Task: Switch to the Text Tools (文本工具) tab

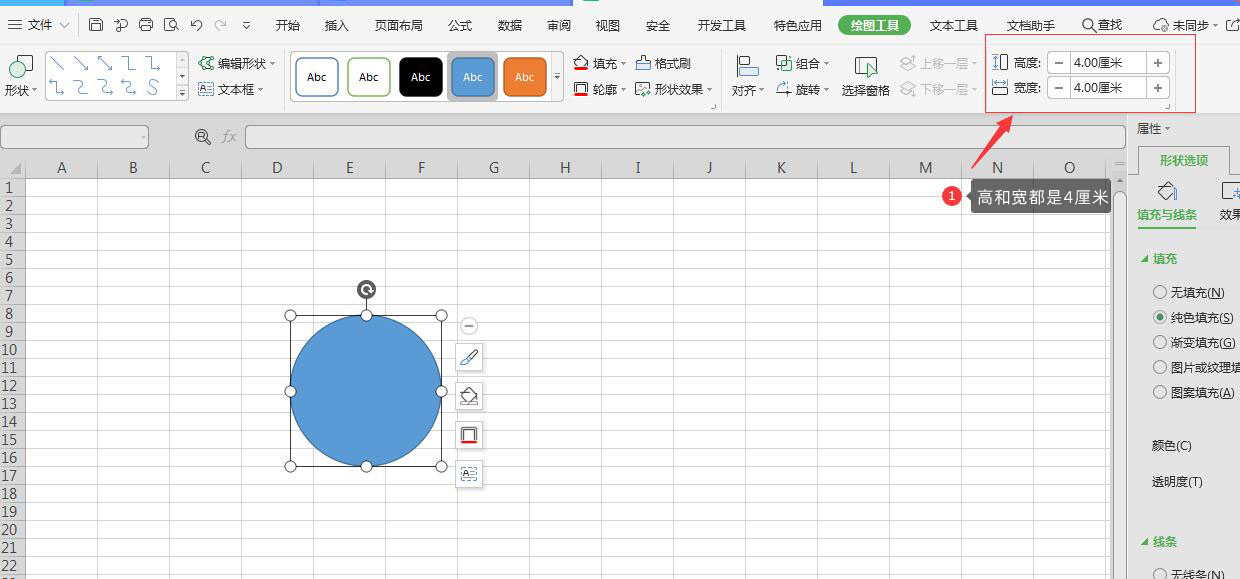Action: (x=953, y=25)
